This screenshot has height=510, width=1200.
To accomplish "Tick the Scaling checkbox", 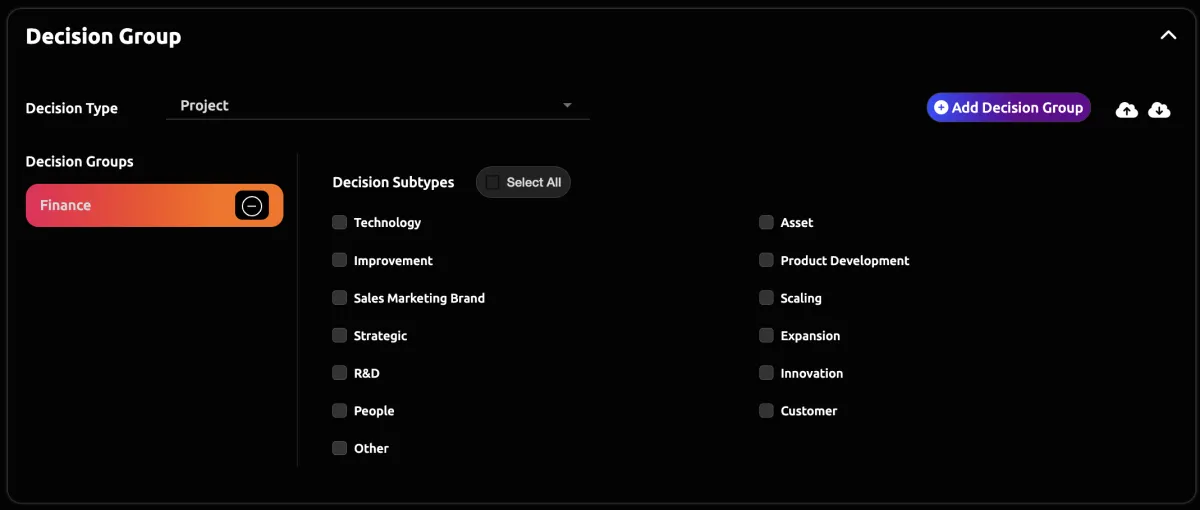I will (766, 298).
